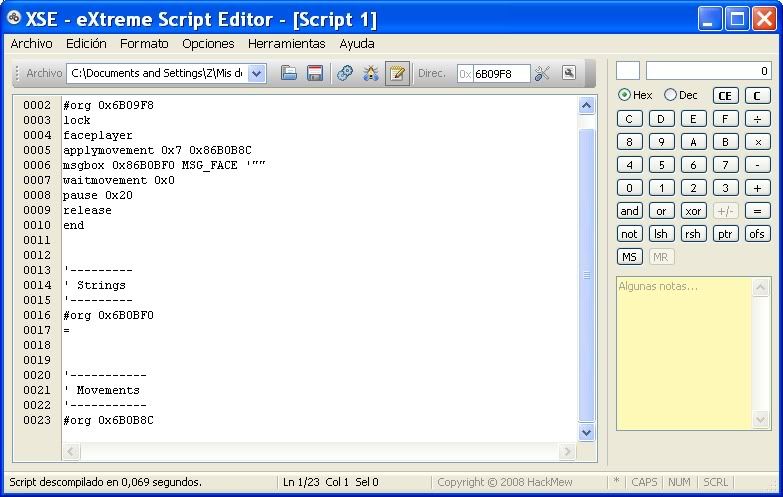The width and height of the screenshot is (783, 497).
Task: Open the Archivo menu
Action: click(x=31, y=43)
